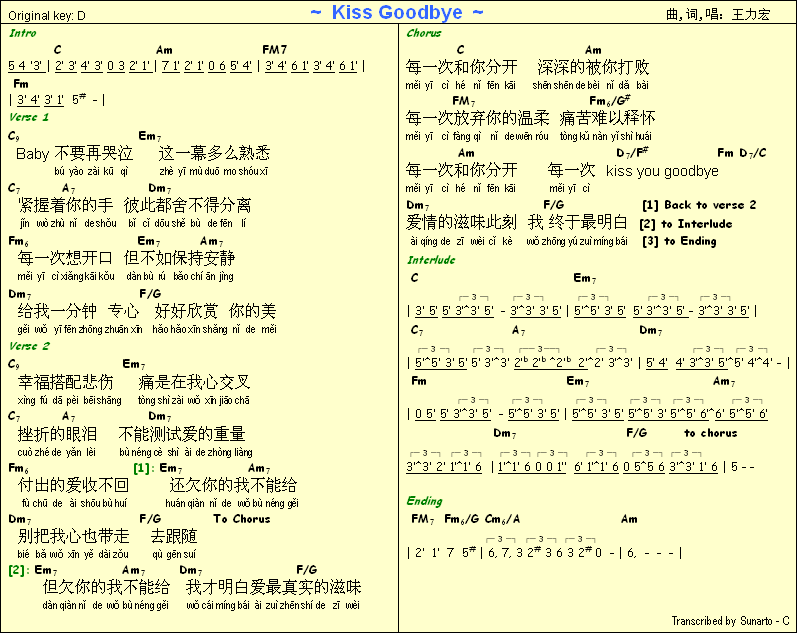Select the '[1]:' marker in Verse 2
Screen dimensions: 798x633
click(x=144, y=468)
